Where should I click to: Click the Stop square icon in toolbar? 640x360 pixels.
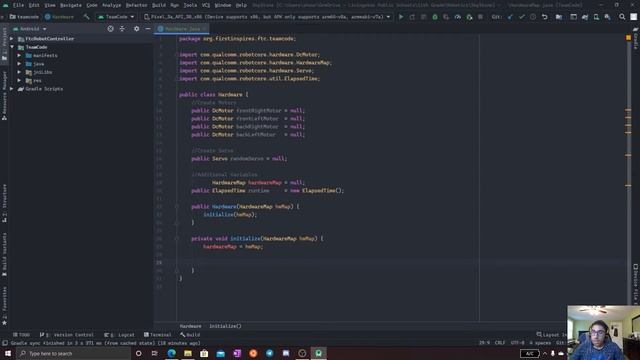click(480, 17)
